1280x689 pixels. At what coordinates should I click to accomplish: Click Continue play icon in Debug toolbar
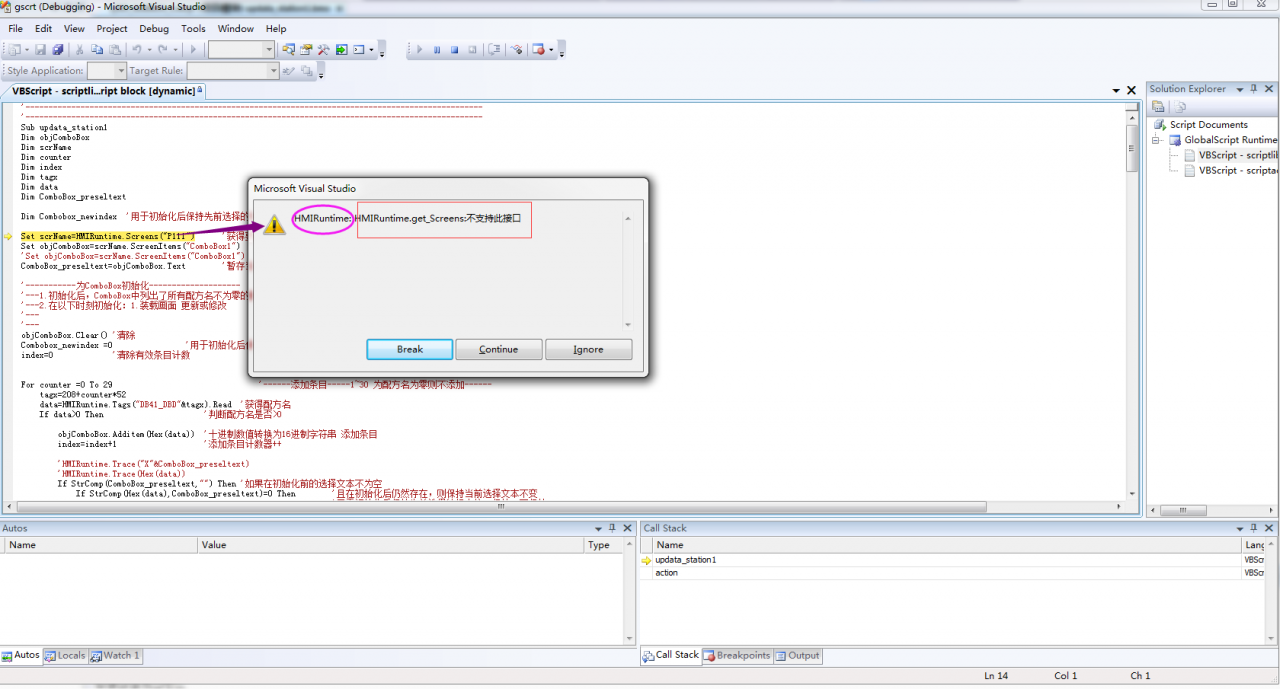(419, 49)
